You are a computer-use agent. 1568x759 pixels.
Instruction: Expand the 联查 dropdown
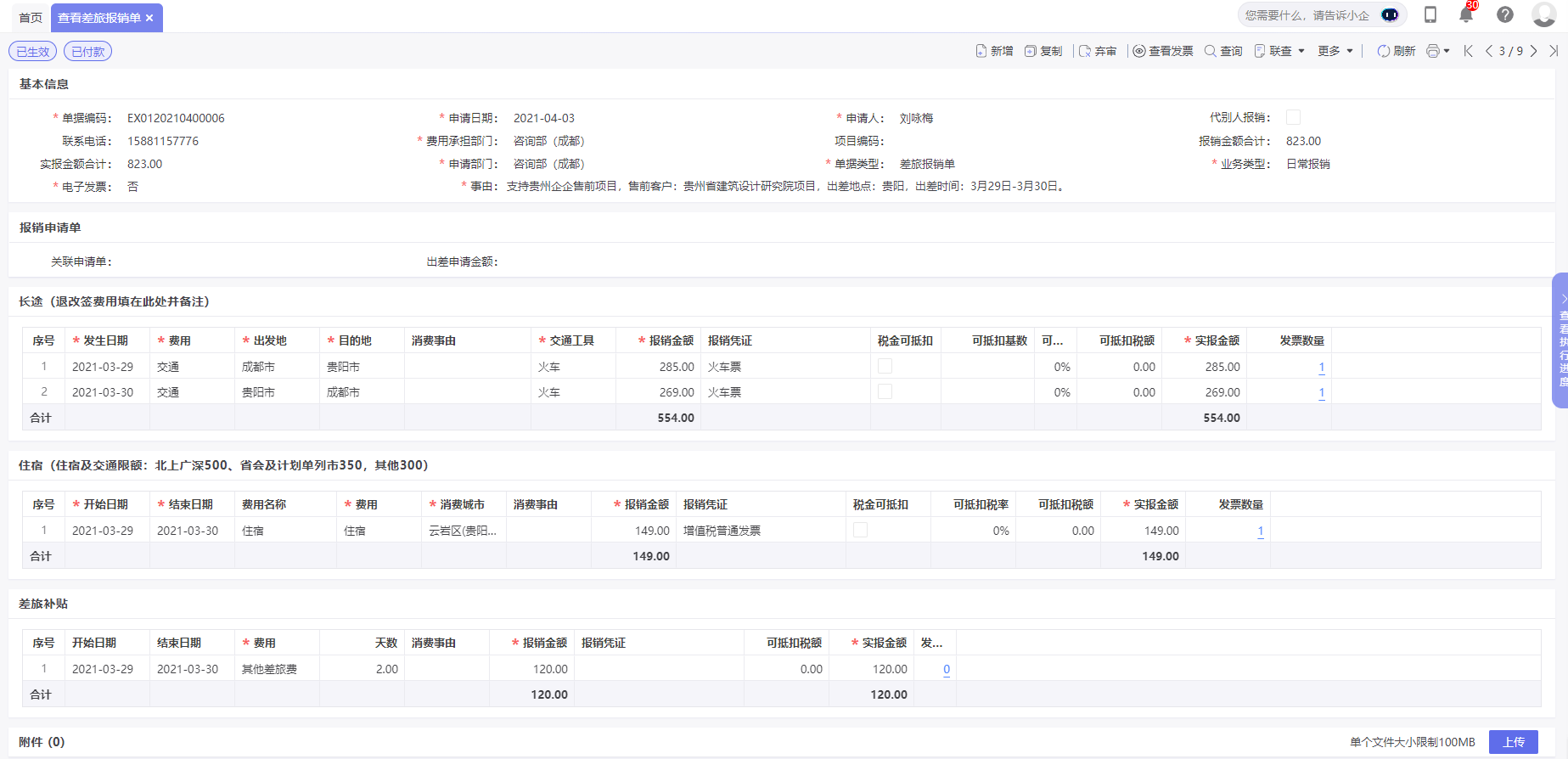tap(1280, 51)
